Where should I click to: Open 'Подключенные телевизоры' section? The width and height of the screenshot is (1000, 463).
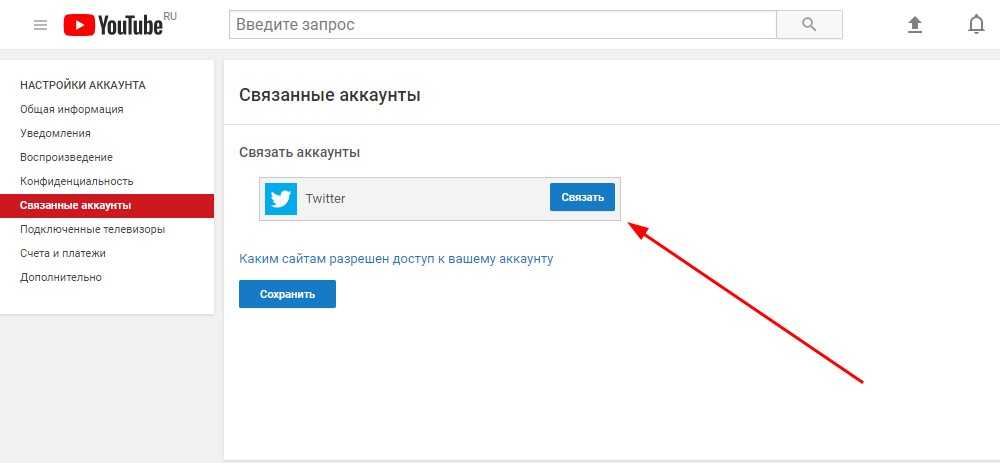point(92,229)
